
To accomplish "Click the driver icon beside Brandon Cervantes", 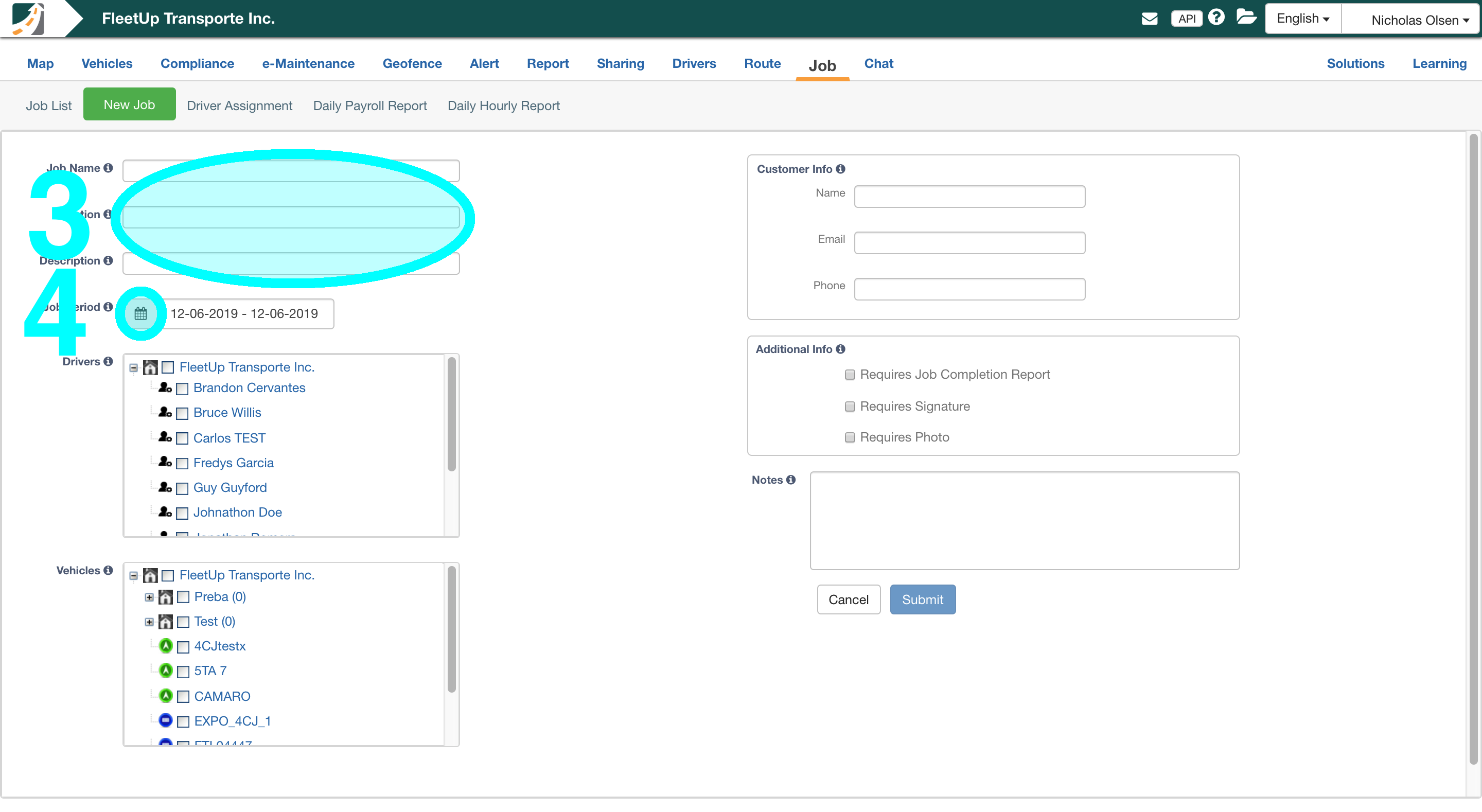I will [165, 387].
